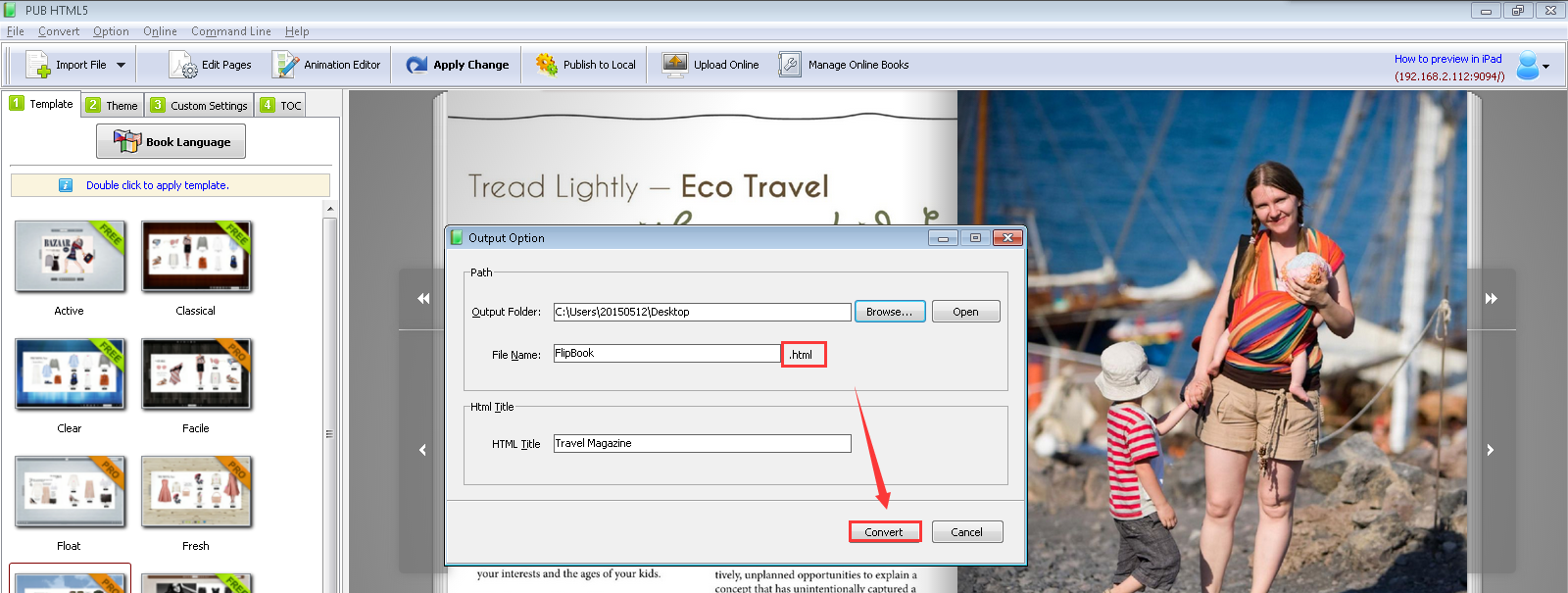Select the Classical template thumbnail

[196, 257]
